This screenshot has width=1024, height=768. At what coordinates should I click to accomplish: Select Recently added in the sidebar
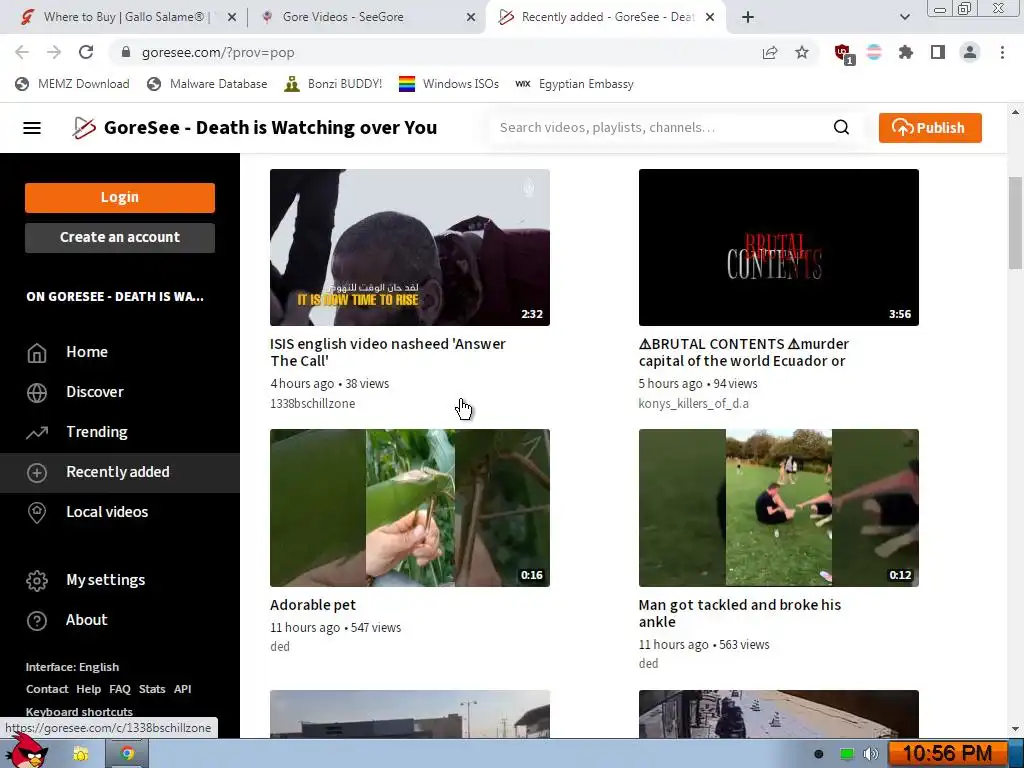tap(120, 472)
